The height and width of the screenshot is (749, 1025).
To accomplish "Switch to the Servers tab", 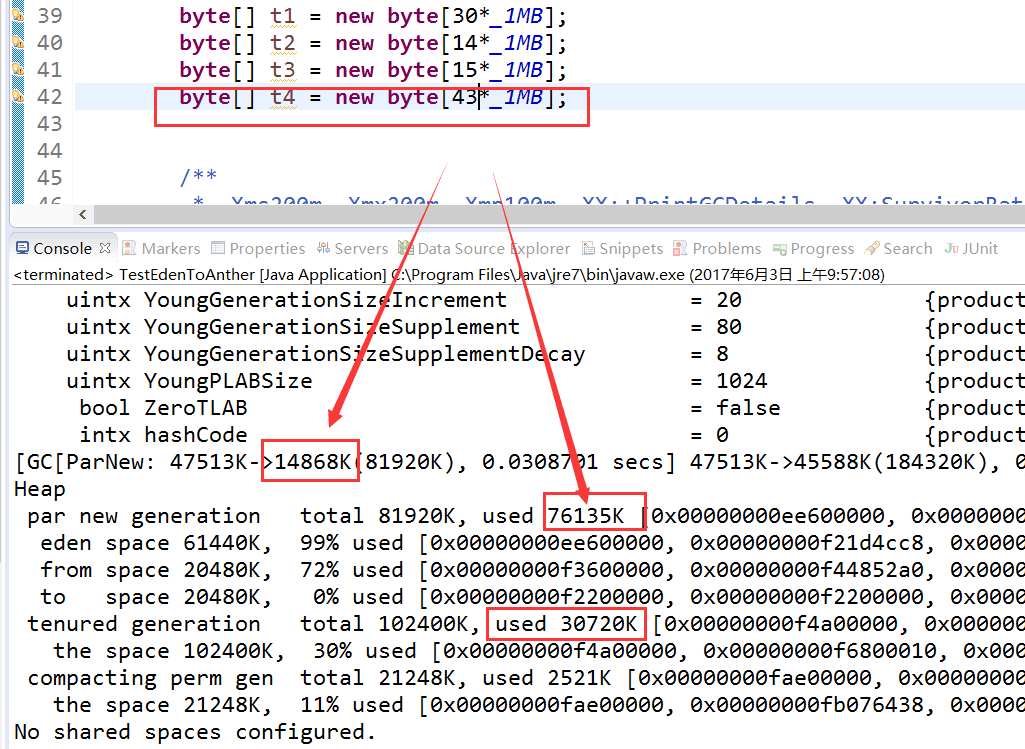I will coord(352,248).
